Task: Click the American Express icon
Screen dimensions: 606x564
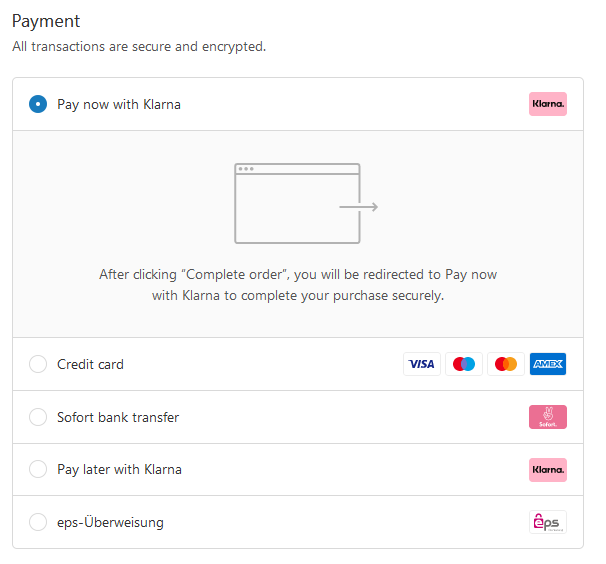Action: [548, 364]
